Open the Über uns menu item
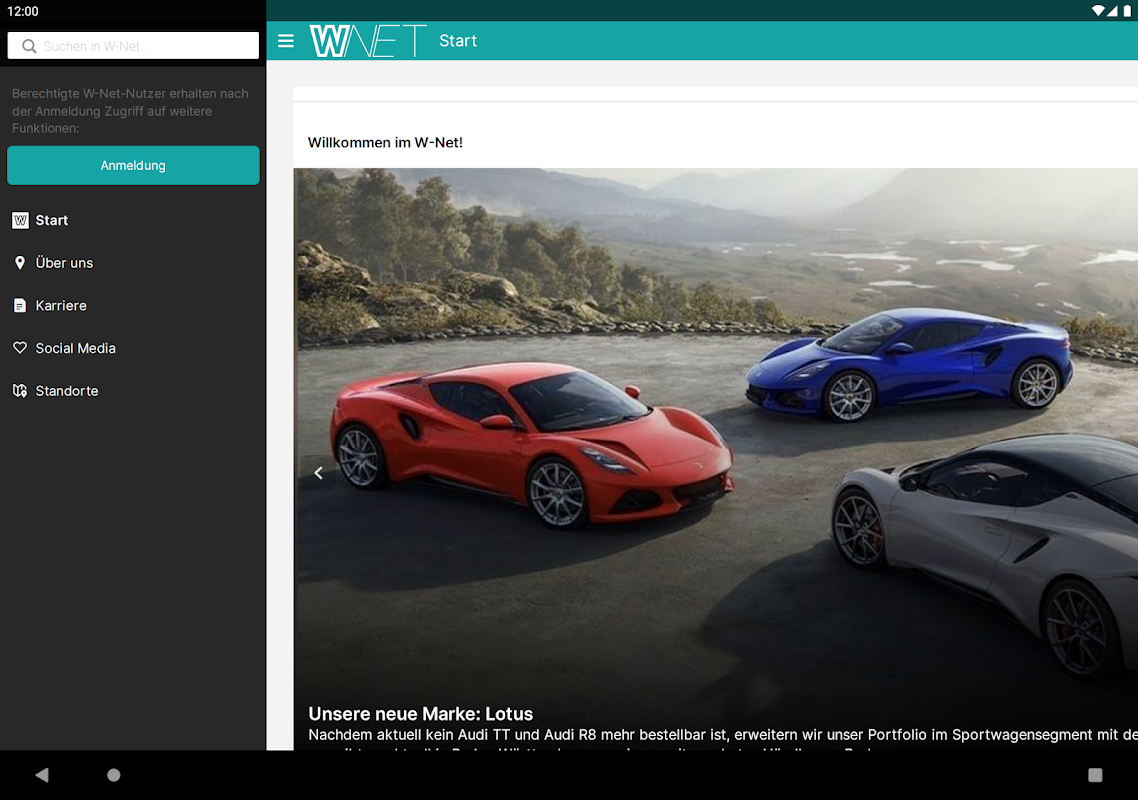1138x800 pixels. [x=133, y=263]
